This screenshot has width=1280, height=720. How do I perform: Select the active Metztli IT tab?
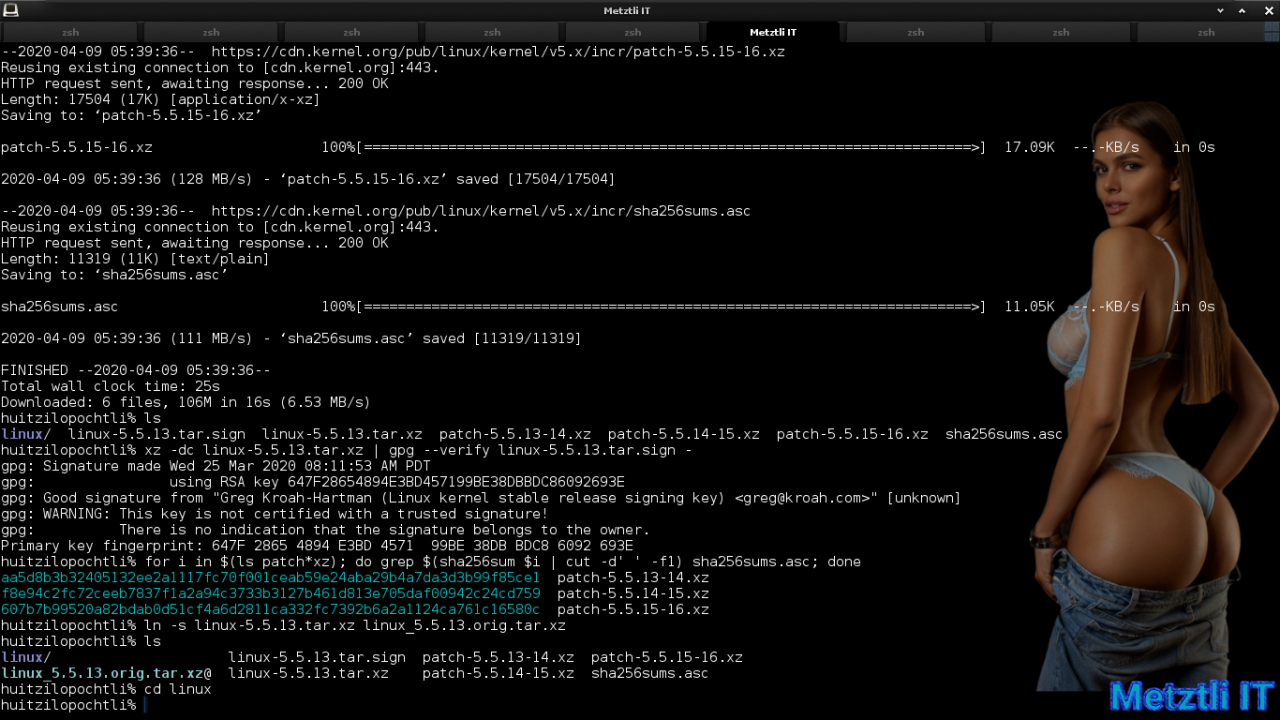click(x=773, y=32)
